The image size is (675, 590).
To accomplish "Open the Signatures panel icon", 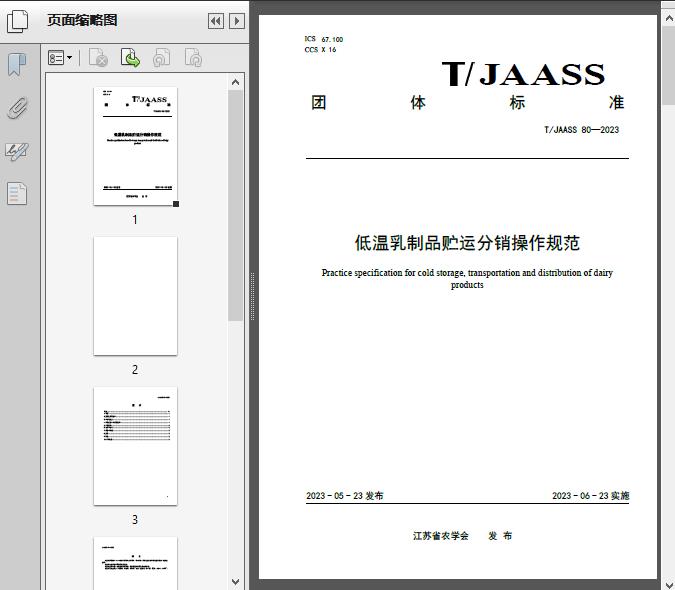I will tap(17, 151).
